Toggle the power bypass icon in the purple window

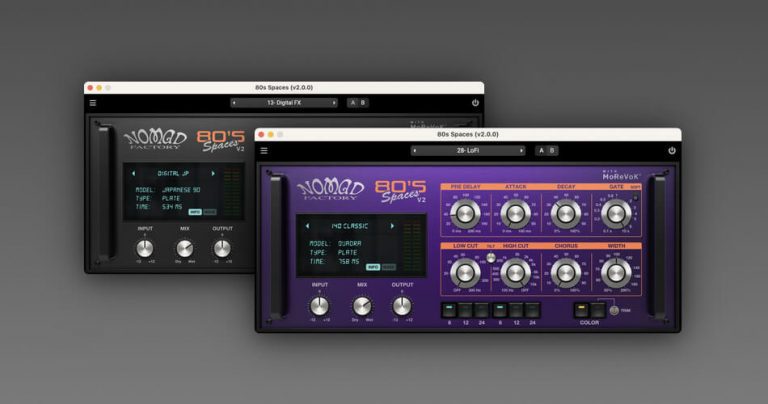point(672,151)
